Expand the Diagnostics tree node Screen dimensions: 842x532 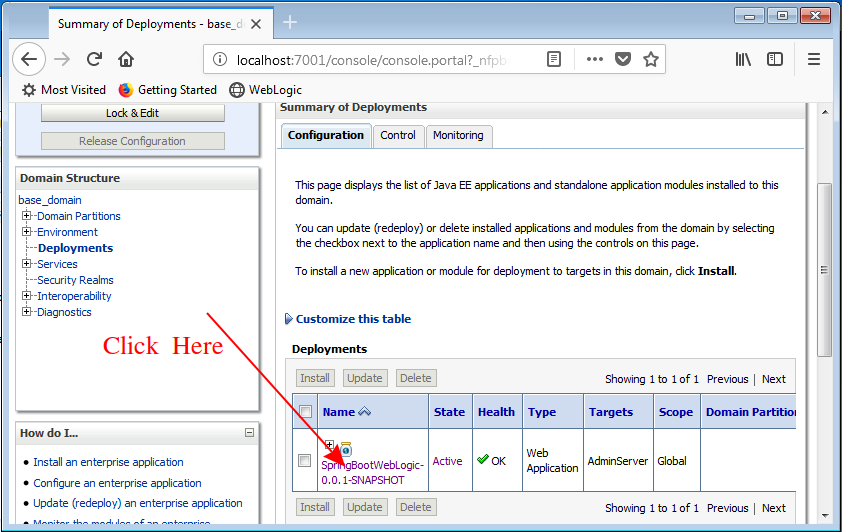(x=26, y=312)
